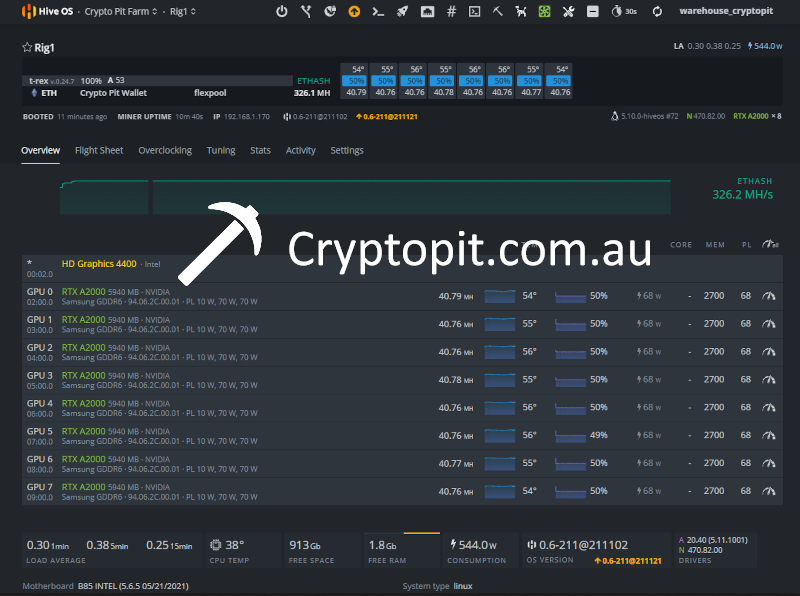
Task: Click the 30s refresh timer
Action: click(x=624, y=11)
